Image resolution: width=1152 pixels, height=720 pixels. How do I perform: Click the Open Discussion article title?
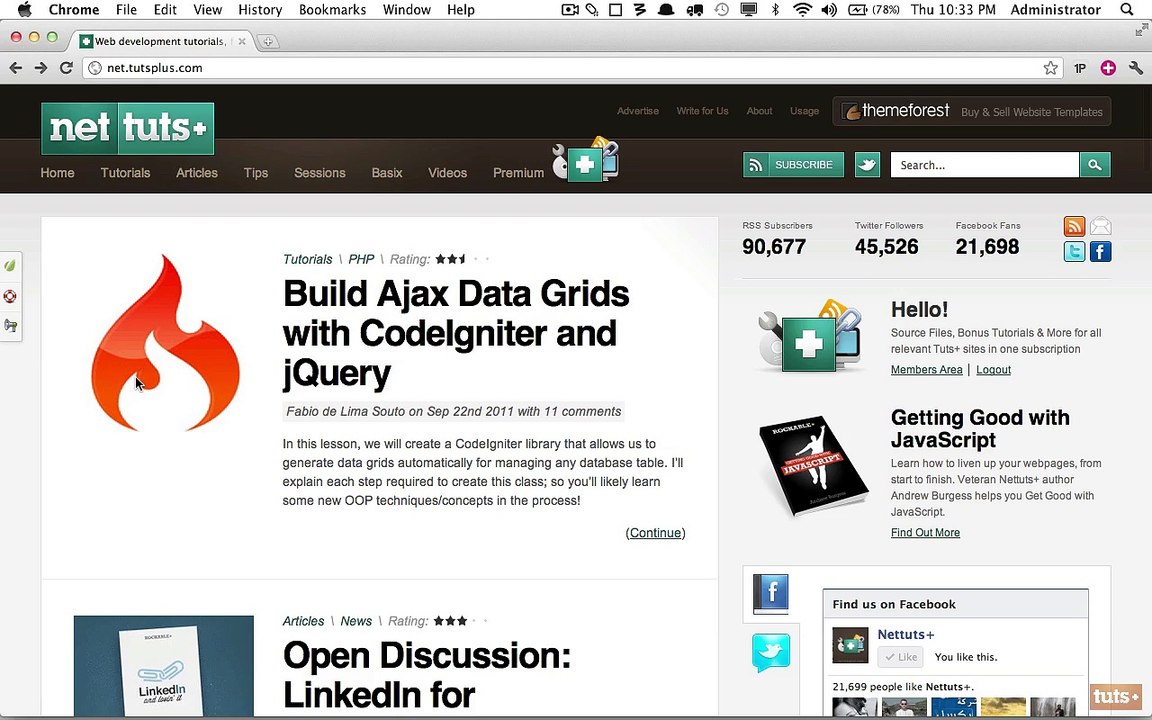click(427, 674)
